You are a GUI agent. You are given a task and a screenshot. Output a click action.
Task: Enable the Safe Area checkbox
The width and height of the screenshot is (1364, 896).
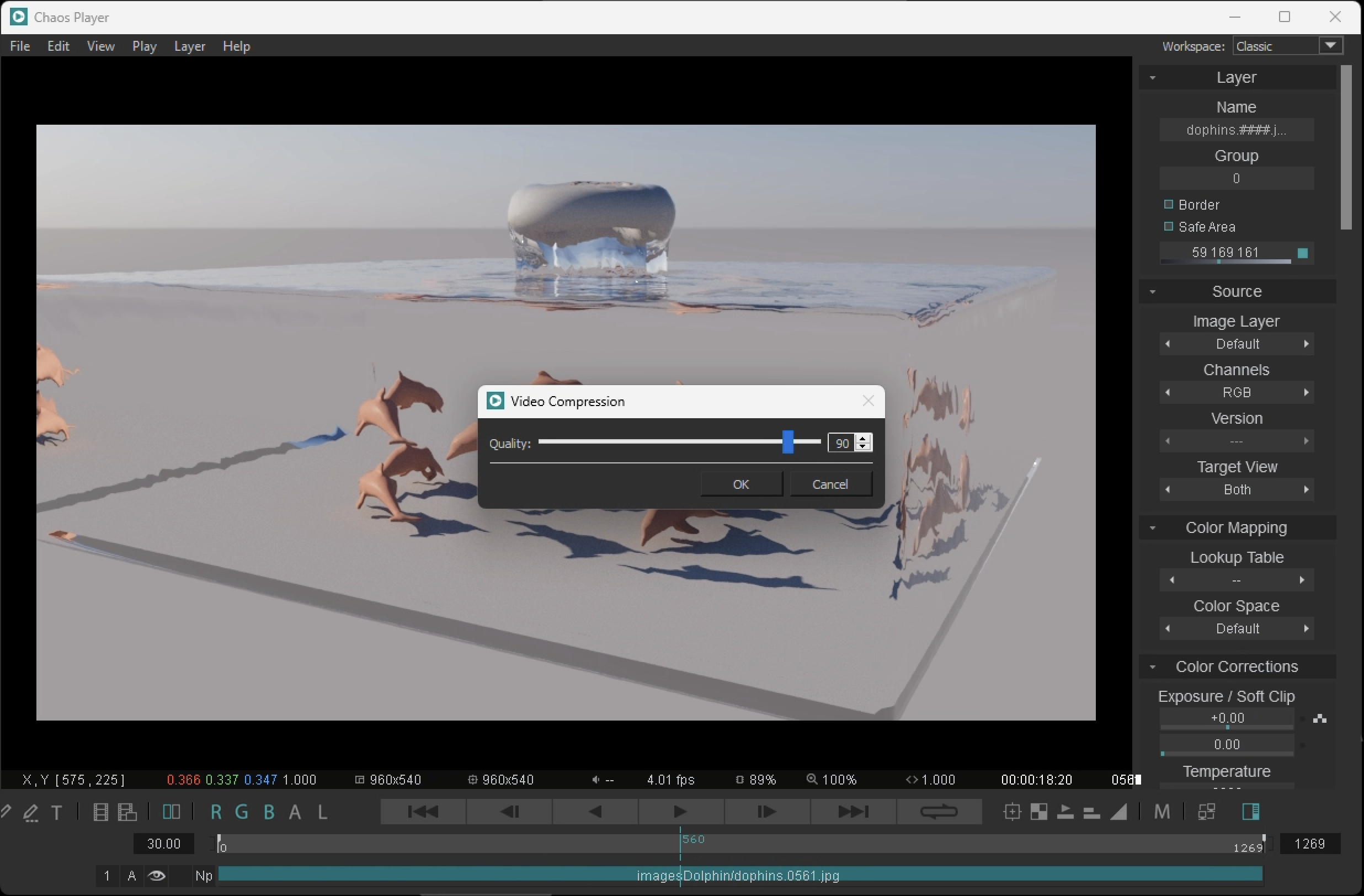[1169, 227]
